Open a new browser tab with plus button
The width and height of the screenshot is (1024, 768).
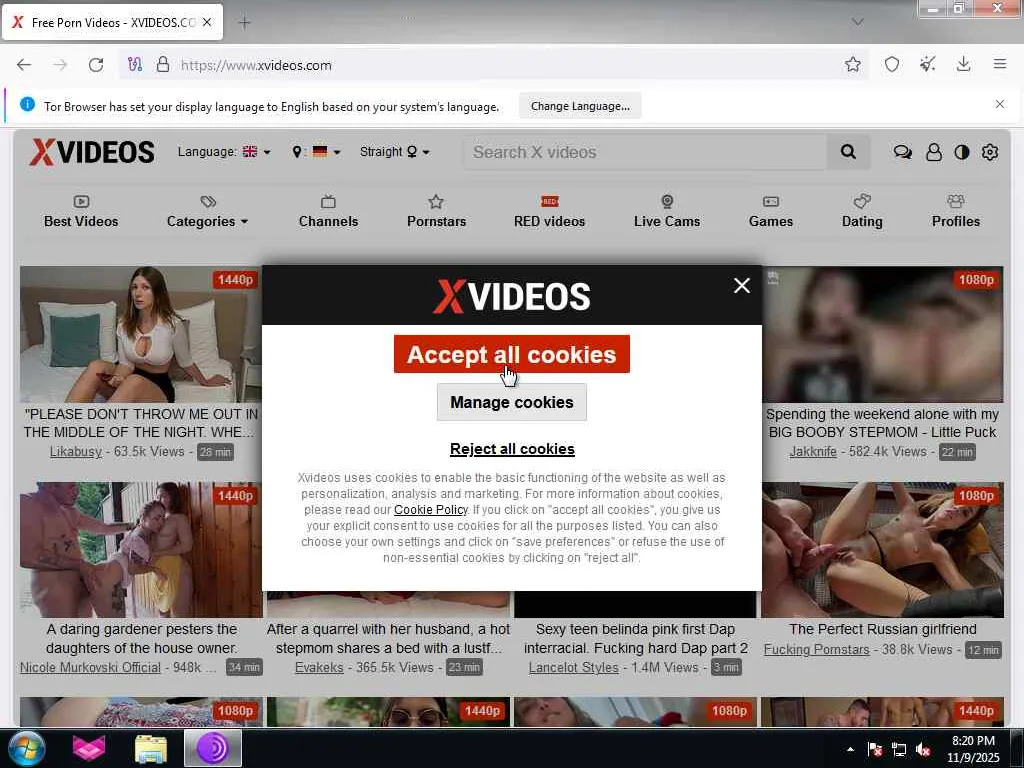pyautogui.click(x=244, y=23)
